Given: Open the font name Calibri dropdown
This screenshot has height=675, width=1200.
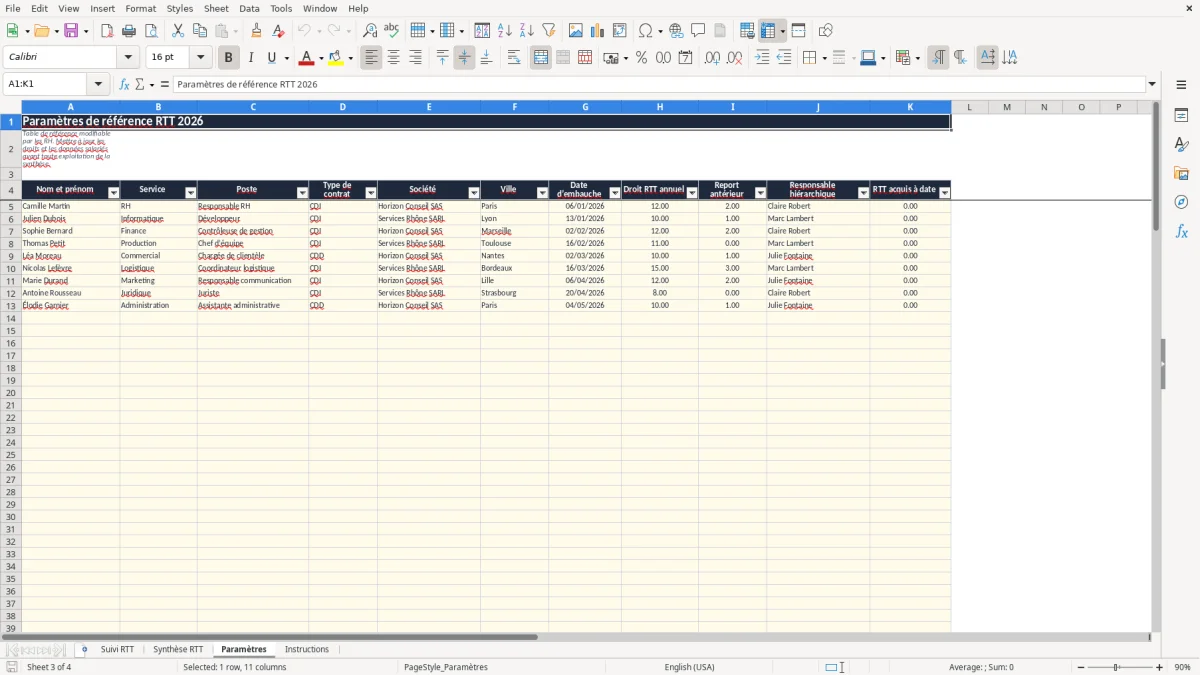Looking at the screenshot, I should click(x=128, y=58).
